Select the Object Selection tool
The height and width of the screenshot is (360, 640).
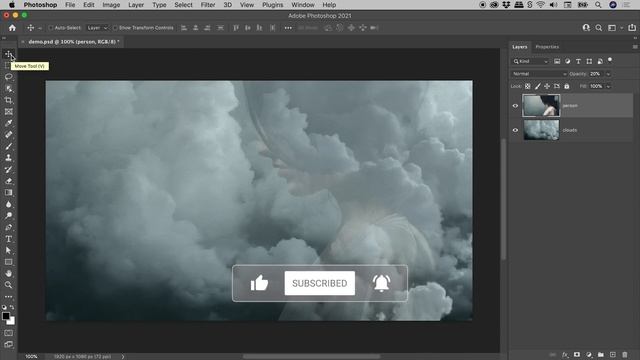[x=8, y=89]
